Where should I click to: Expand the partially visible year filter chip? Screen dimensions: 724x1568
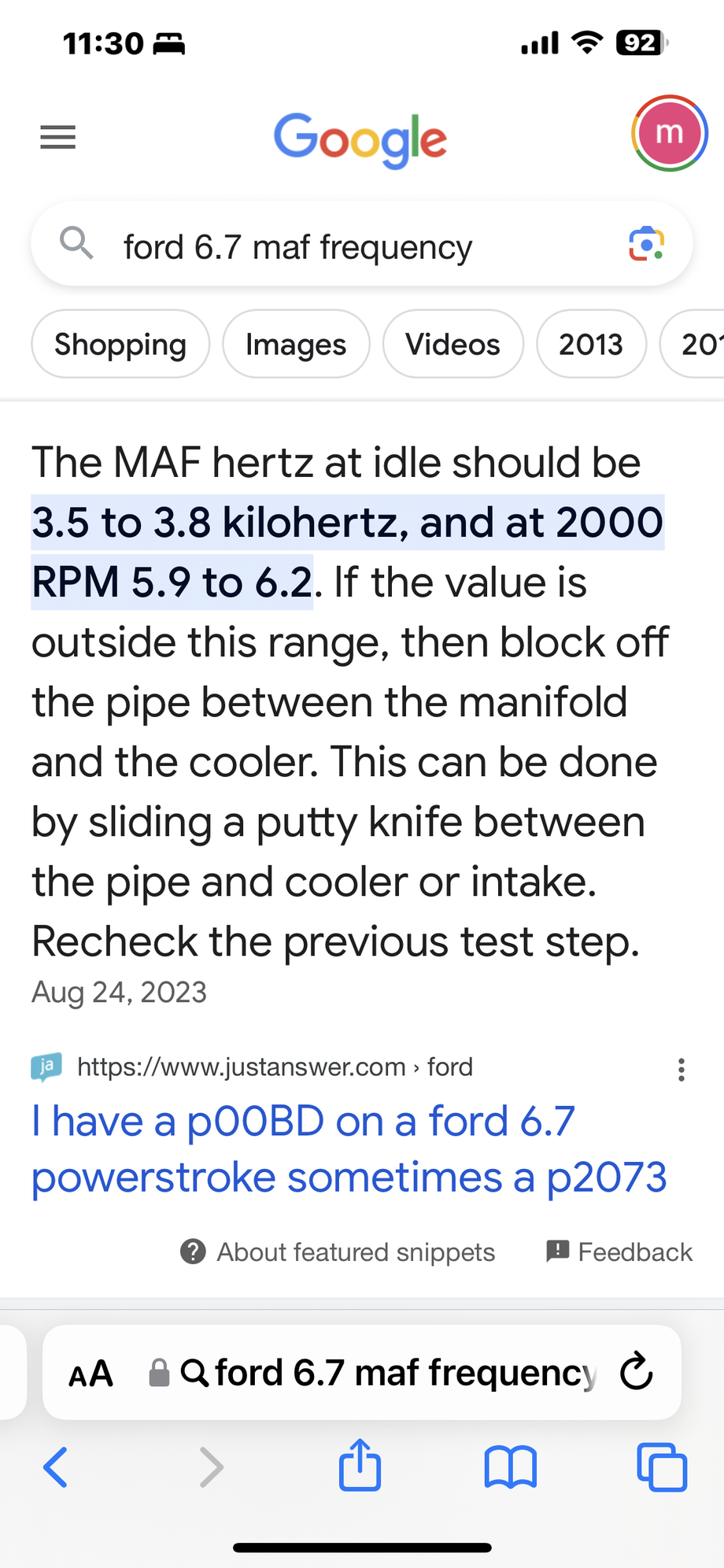(x=703, y=344)
